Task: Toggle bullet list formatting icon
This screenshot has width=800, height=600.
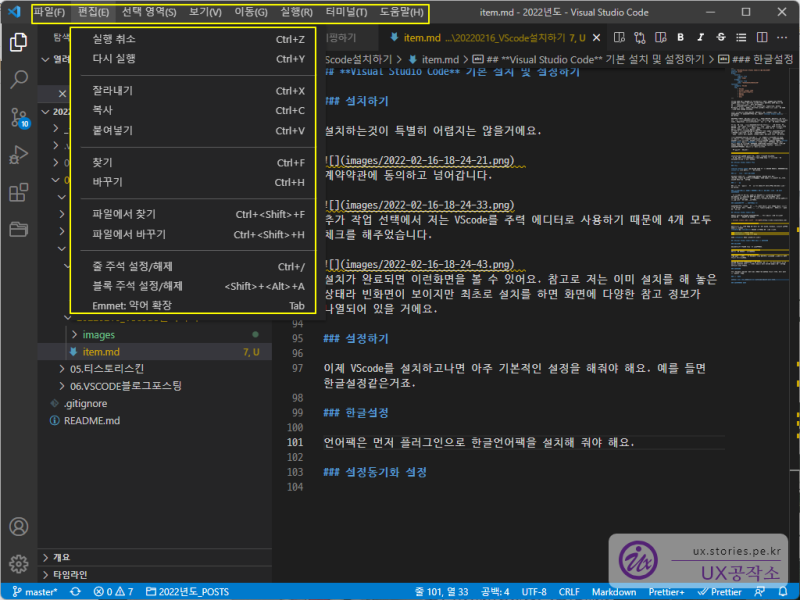Action: pos(741,37)
